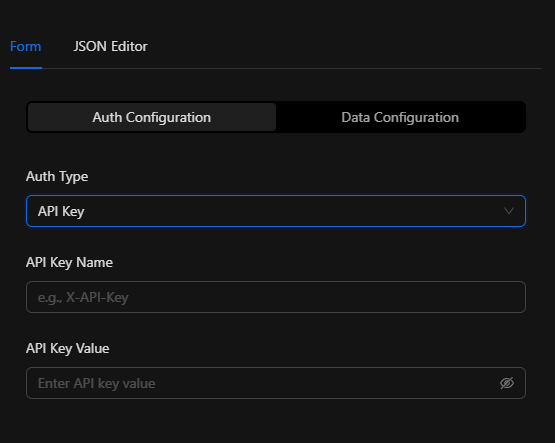The height and width of the screenshot is (443, 555).
Task: Click the Auth Type label
Action: pos(57,176)
